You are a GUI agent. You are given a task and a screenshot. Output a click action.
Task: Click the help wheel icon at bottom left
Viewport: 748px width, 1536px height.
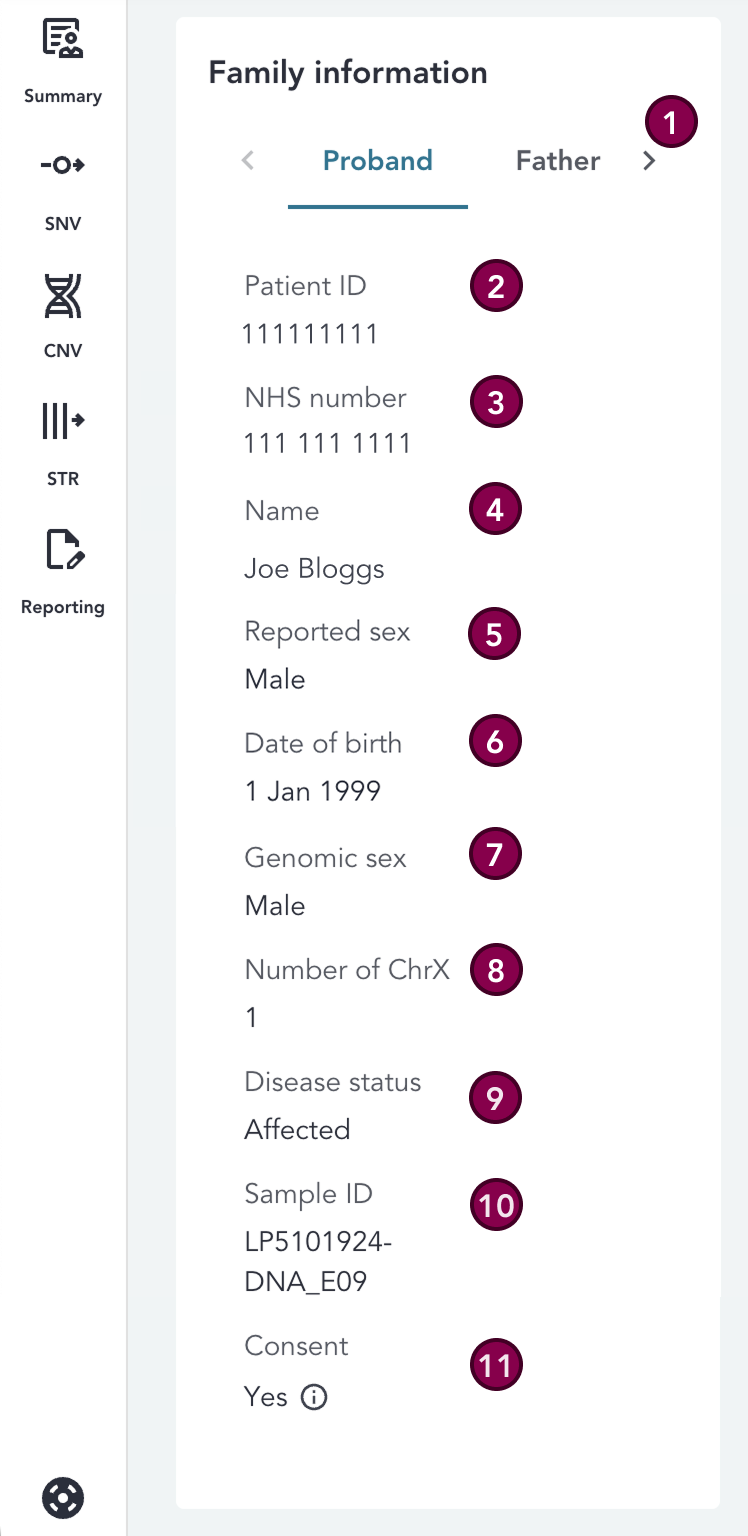[63, 1499]
